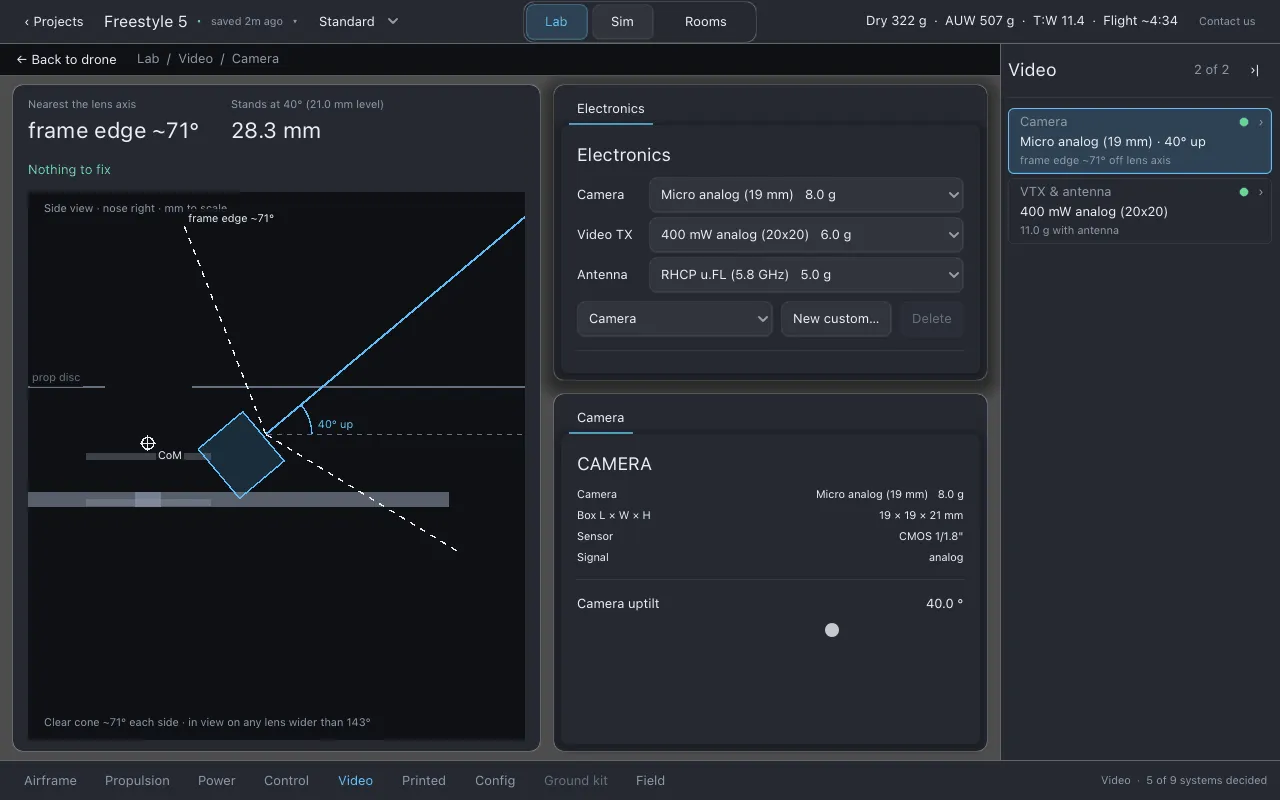Click the CoM crosshair marker in side view

point(148,443)
